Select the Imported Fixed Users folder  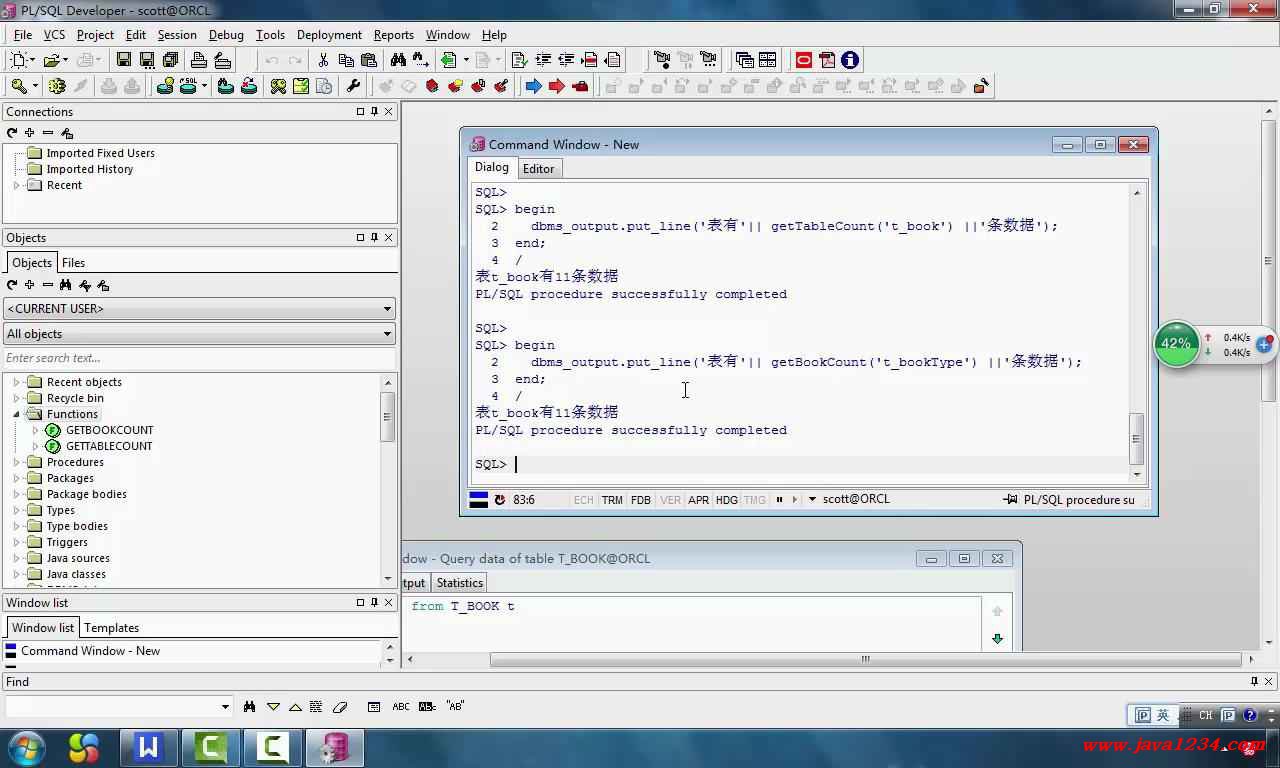100,153
